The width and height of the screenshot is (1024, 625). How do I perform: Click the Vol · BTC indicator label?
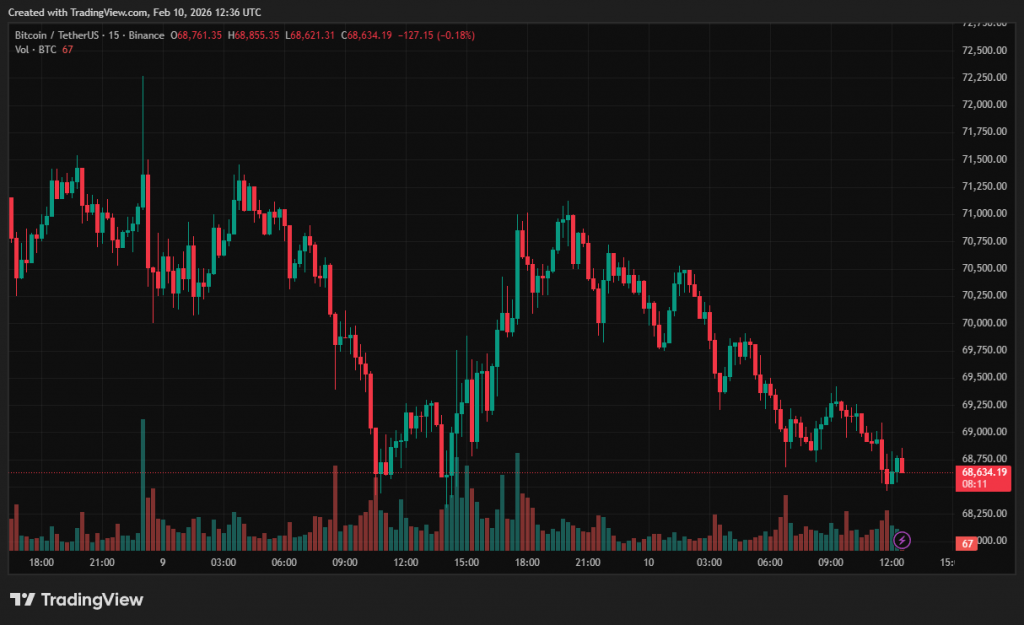35,50
